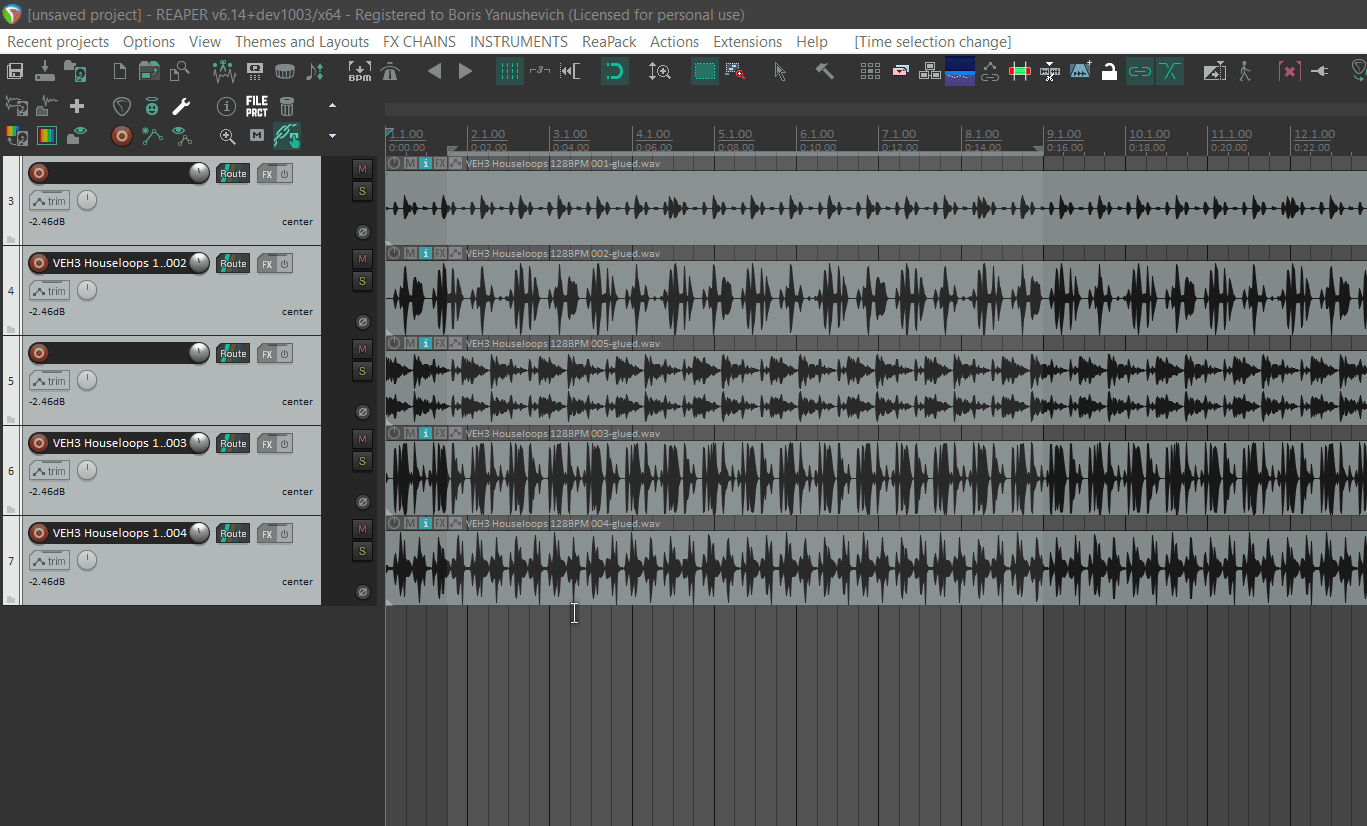
Task: Click the toolbar scroll up arrow
Action: [x=333, y=105]
